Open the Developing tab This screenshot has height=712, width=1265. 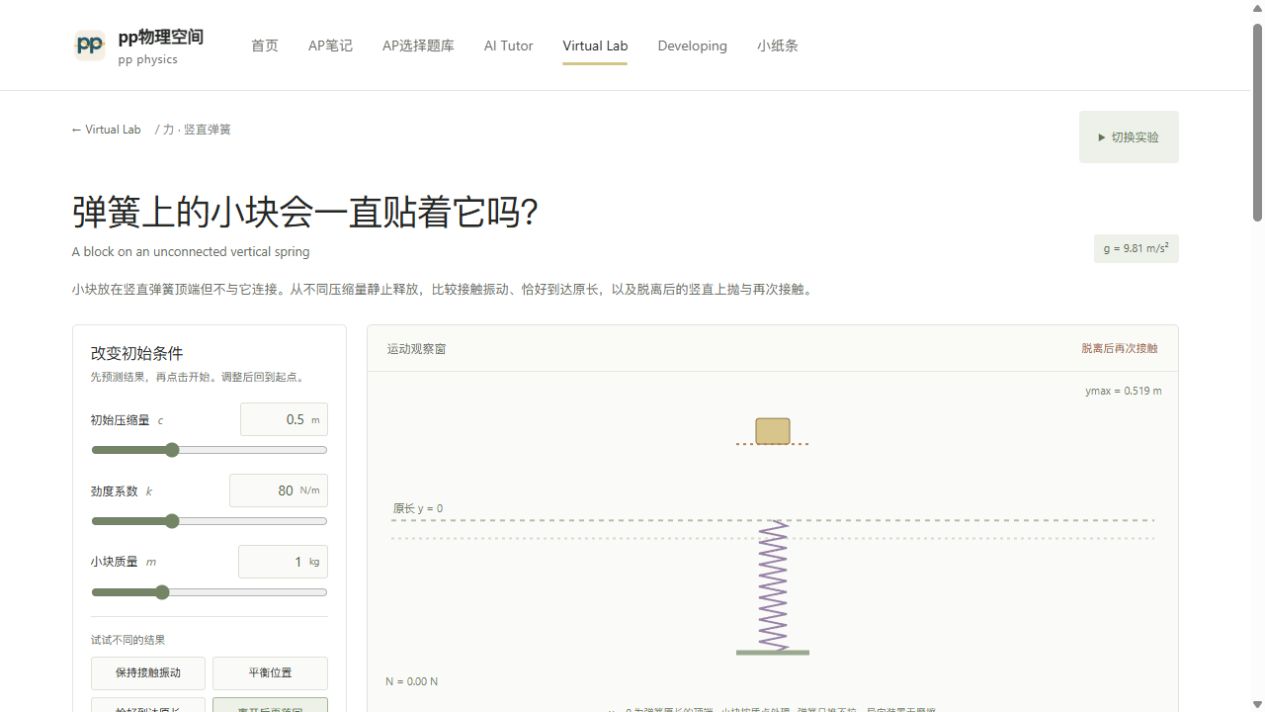click(x=692, y=46)
